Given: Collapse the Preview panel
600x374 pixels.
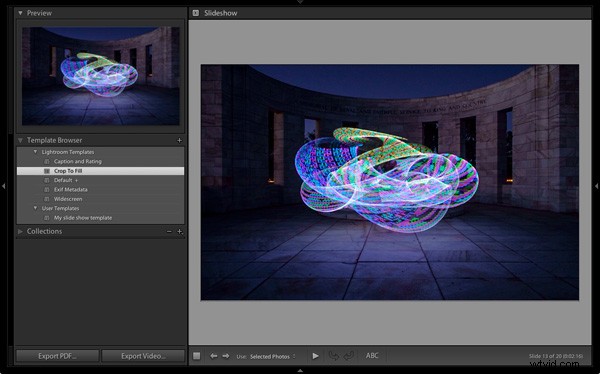Looking at the screenshot, I should click(x=20, y=13).
